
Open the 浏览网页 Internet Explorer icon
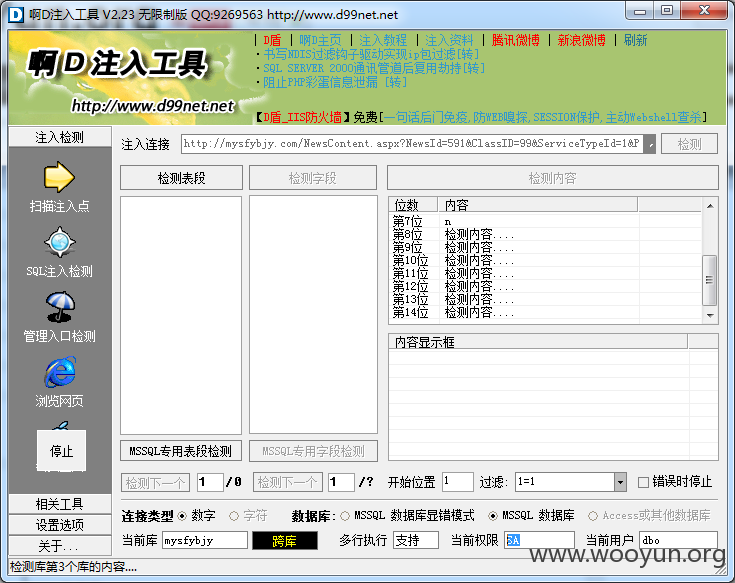60,372
